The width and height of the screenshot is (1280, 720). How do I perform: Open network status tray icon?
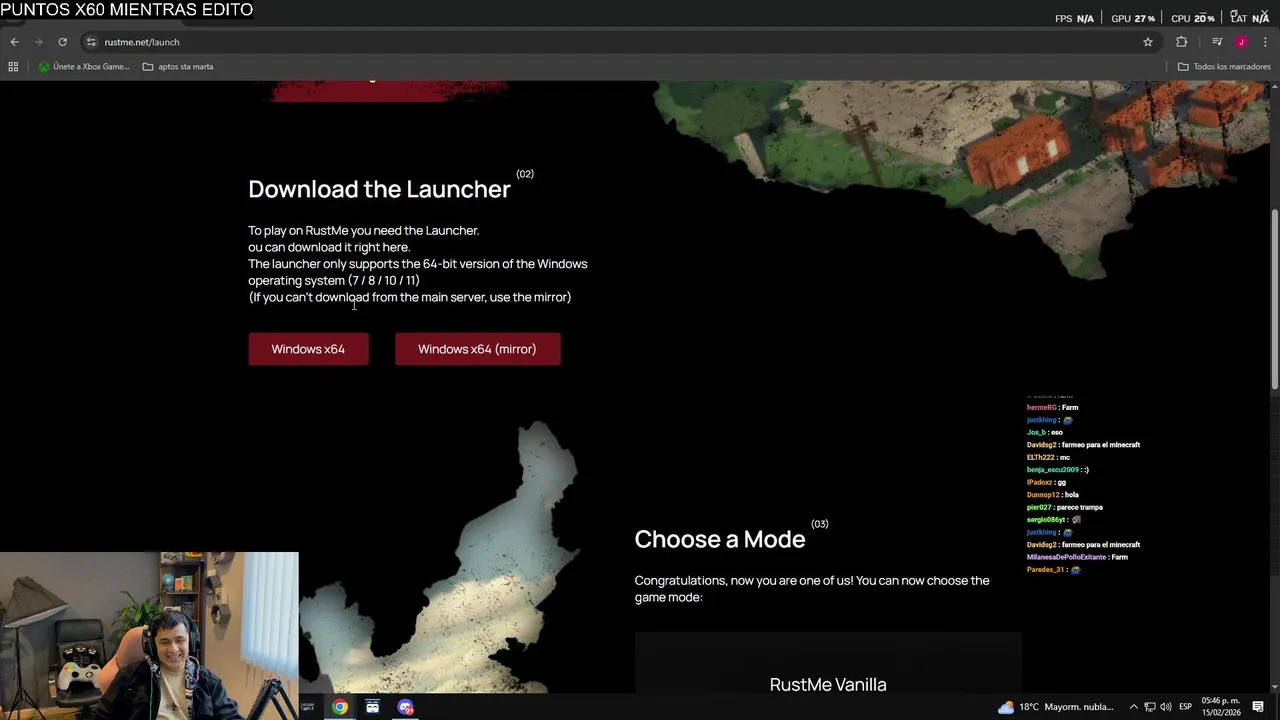coord(1150,707)
